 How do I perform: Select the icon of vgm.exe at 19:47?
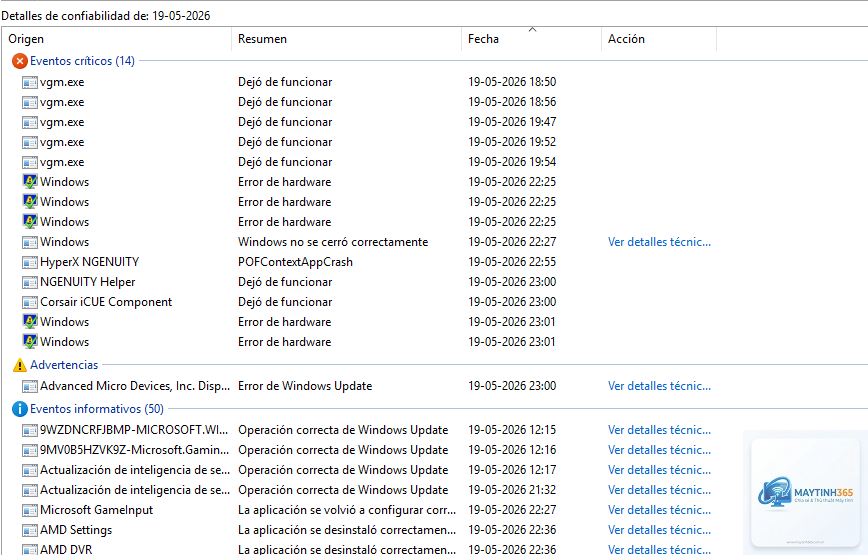(30, 122)
